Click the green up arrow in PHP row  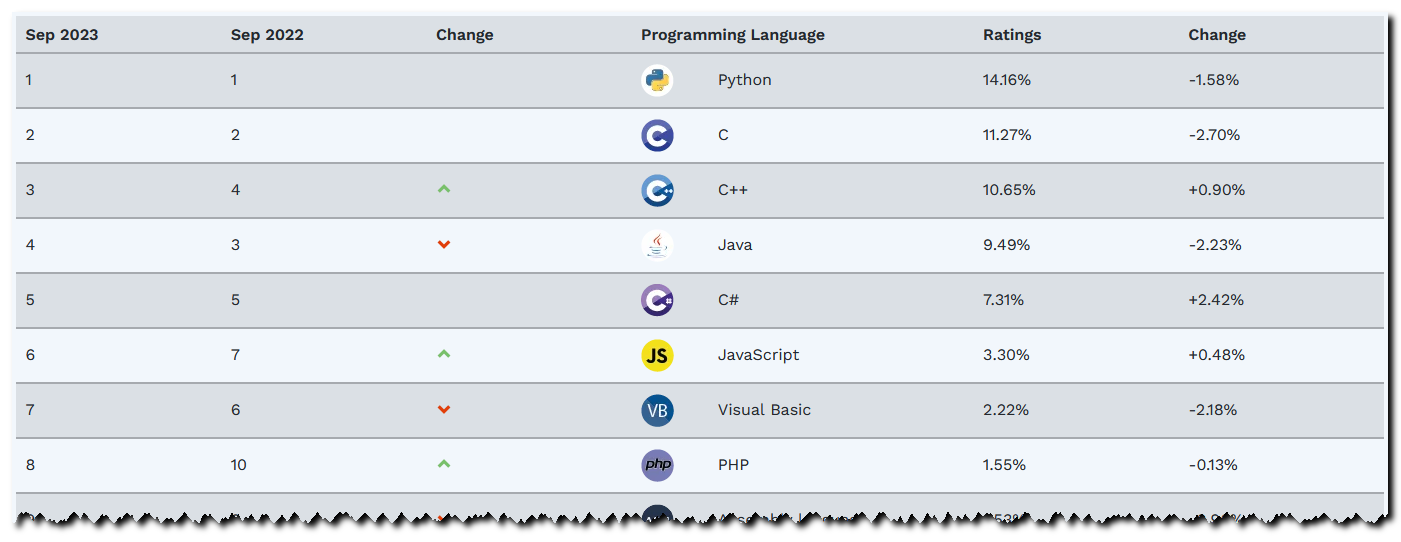444,464
